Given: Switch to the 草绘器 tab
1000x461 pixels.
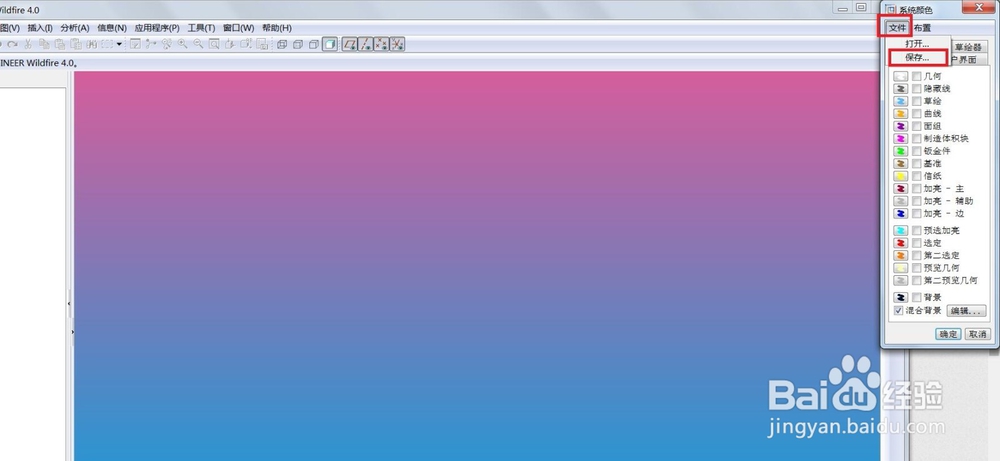Looking at the screenshot, I should click(x=969, y=47).
